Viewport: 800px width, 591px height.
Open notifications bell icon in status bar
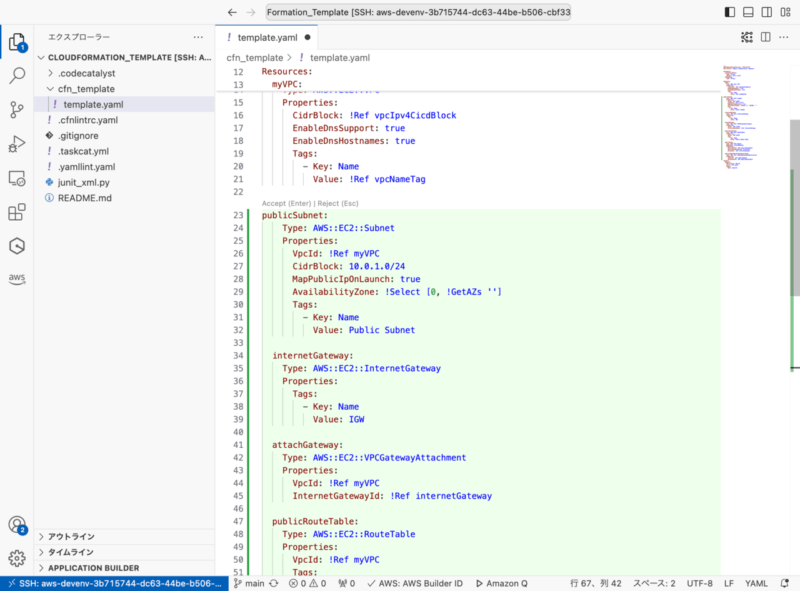[785, 583]
